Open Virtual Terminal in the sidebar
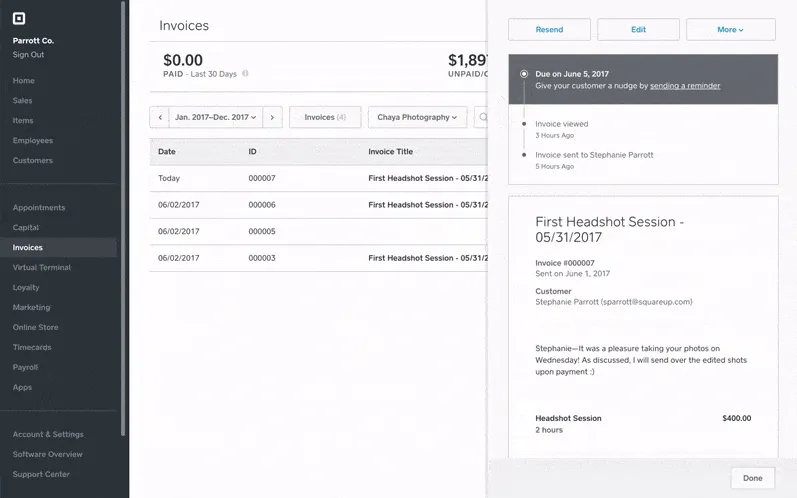This screenshot has width=797, height=498. pos(42,267)
